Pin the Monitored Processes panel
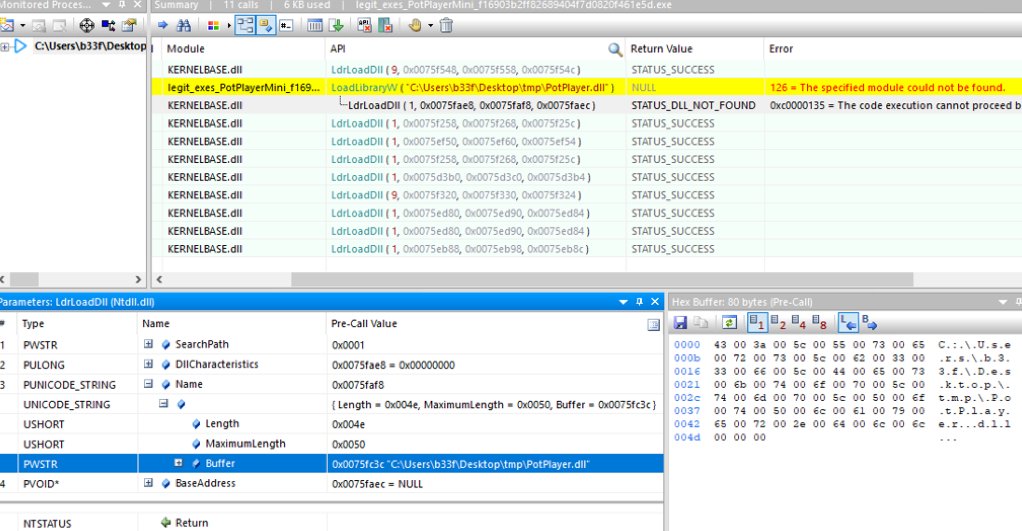This screenshot has width=1022, height=531. coord(122,5)
